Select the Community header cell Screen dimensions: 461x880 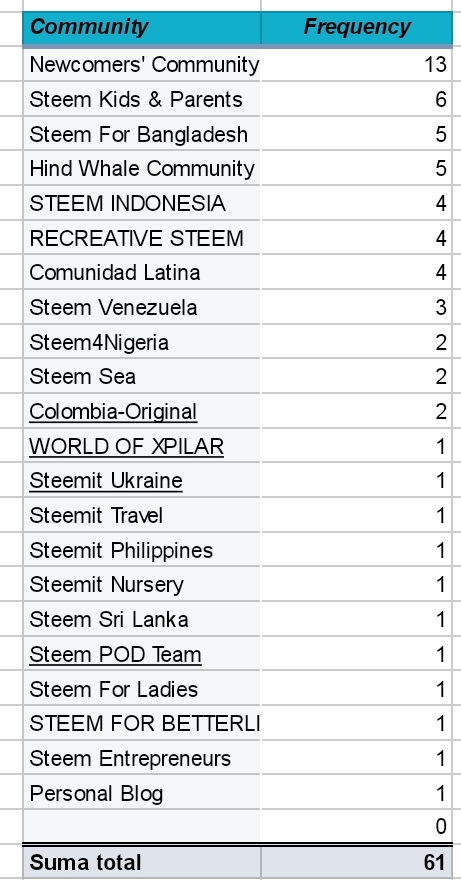point(142,28)
